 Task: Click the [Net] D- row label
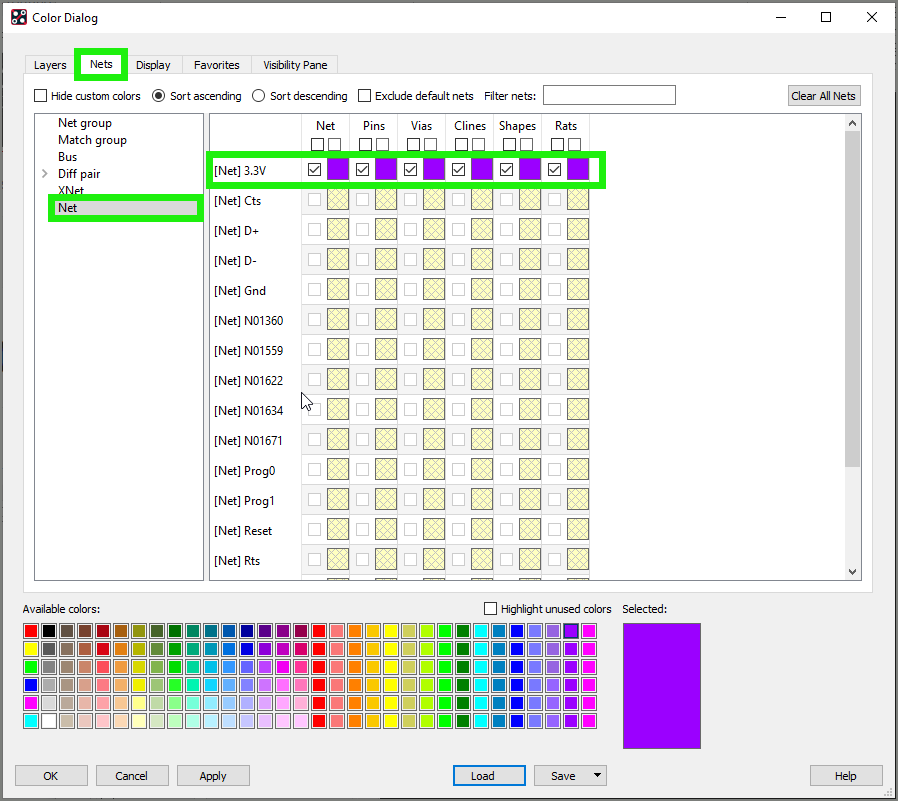click(235, 261)
